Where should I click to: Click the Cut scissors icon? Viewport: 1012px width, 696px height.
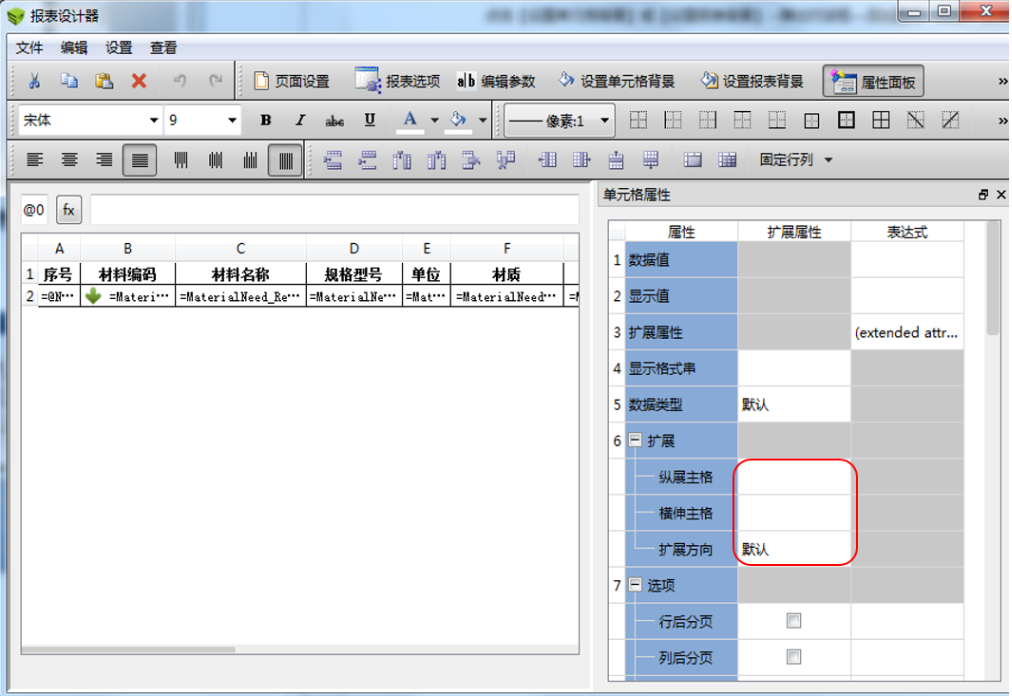pos(34,81)
